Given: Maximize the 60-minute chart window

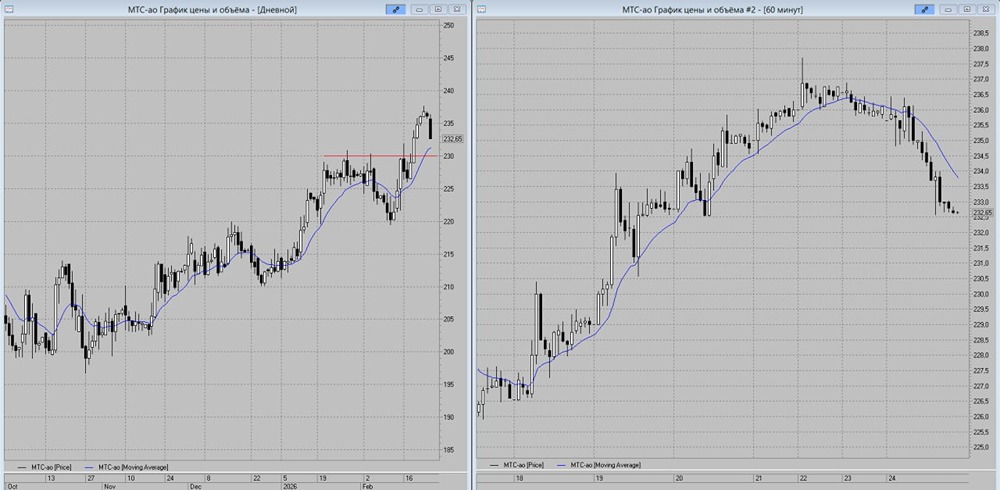Looking at the screenshot, I should (x=967, y=10).
